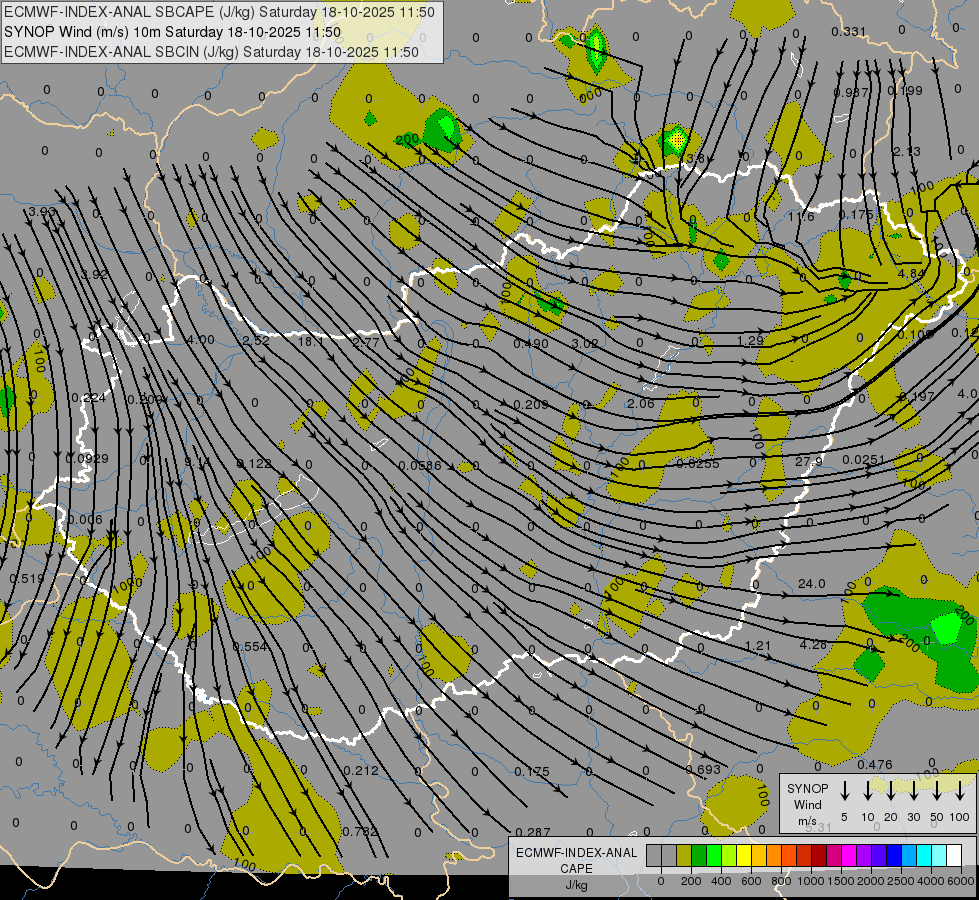Image resolution: width=979 pixels, height=900 pixels.
Task: Click the 1500 tick on CAPE scale
Action: (841, 881)
